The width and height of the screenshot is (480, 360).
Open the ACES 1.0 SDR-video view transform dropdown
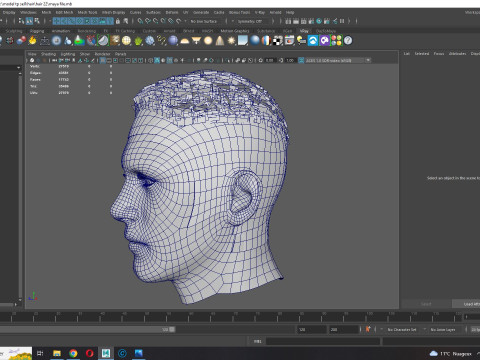338,60
